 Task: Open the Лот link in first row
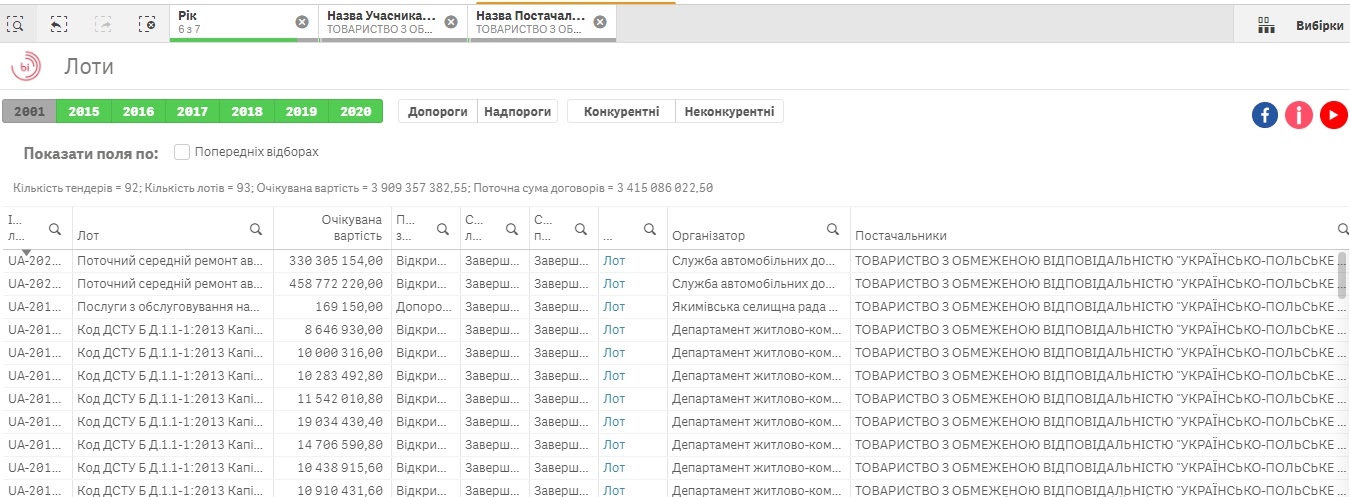(613, 261)
